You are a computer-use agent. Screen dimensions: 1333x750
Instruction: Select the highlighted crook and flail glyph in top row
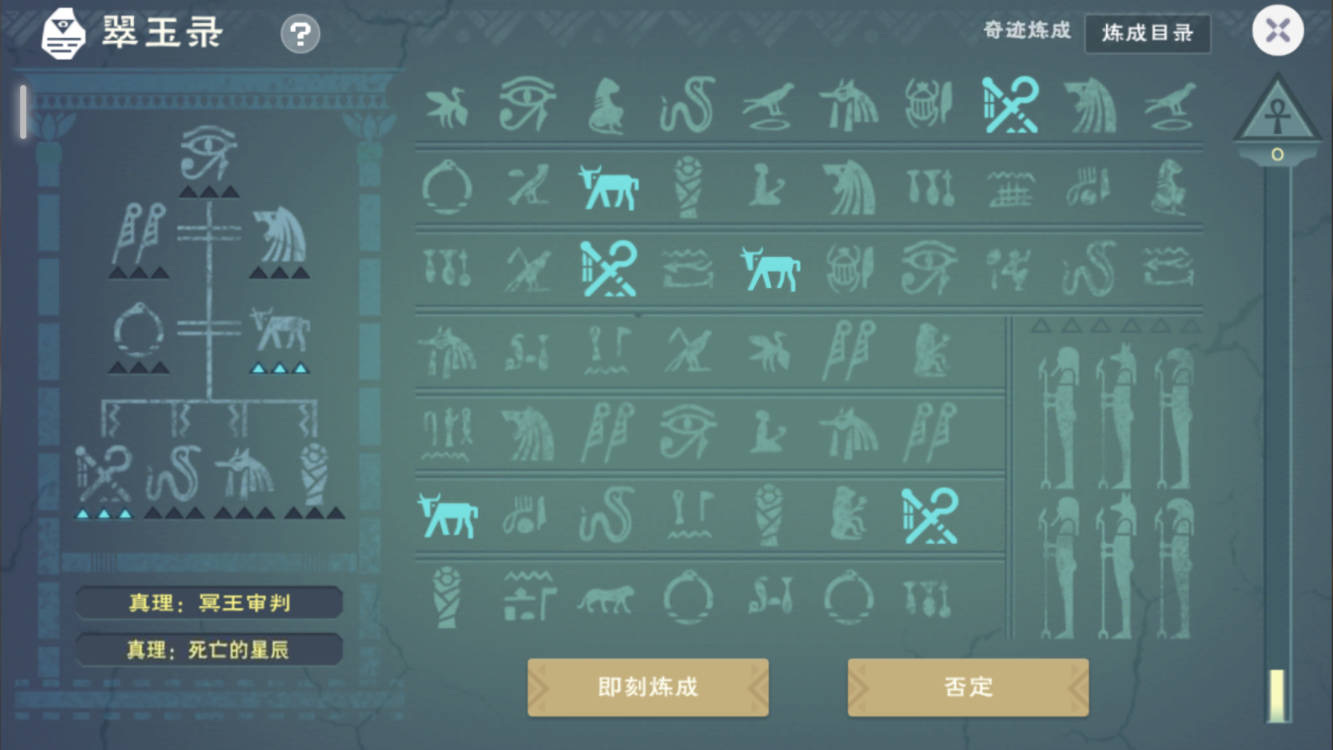pyautogui.click(x=1010, y=105)
